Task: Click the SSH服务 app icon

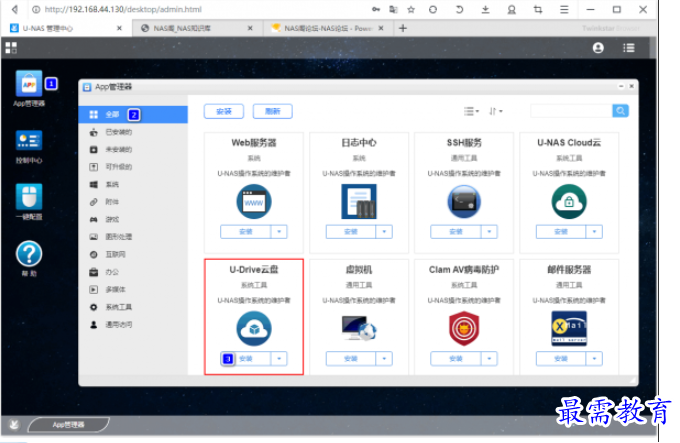Action: (x=464, y=202)
